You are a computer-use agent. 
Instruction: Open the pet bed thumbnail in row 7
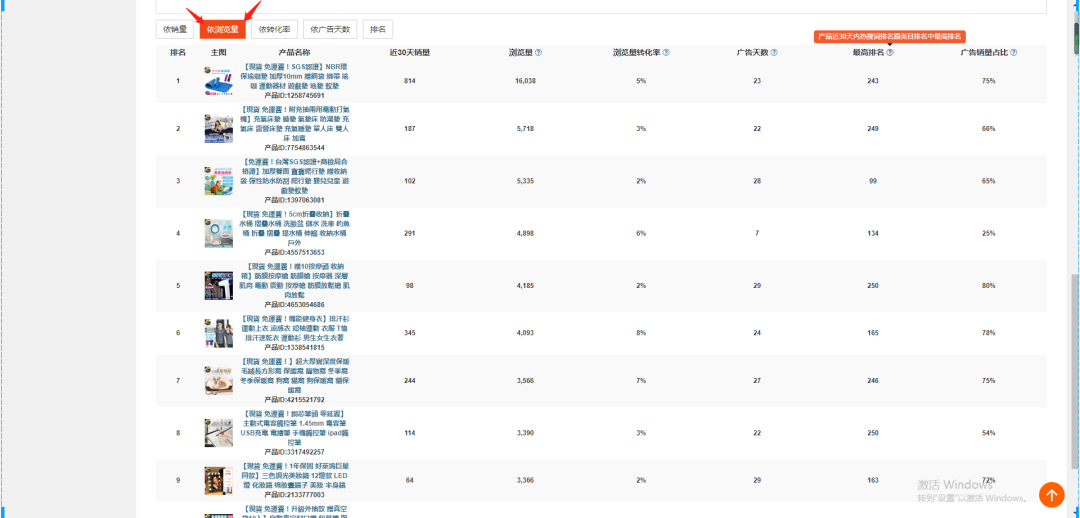pos(218,381)
